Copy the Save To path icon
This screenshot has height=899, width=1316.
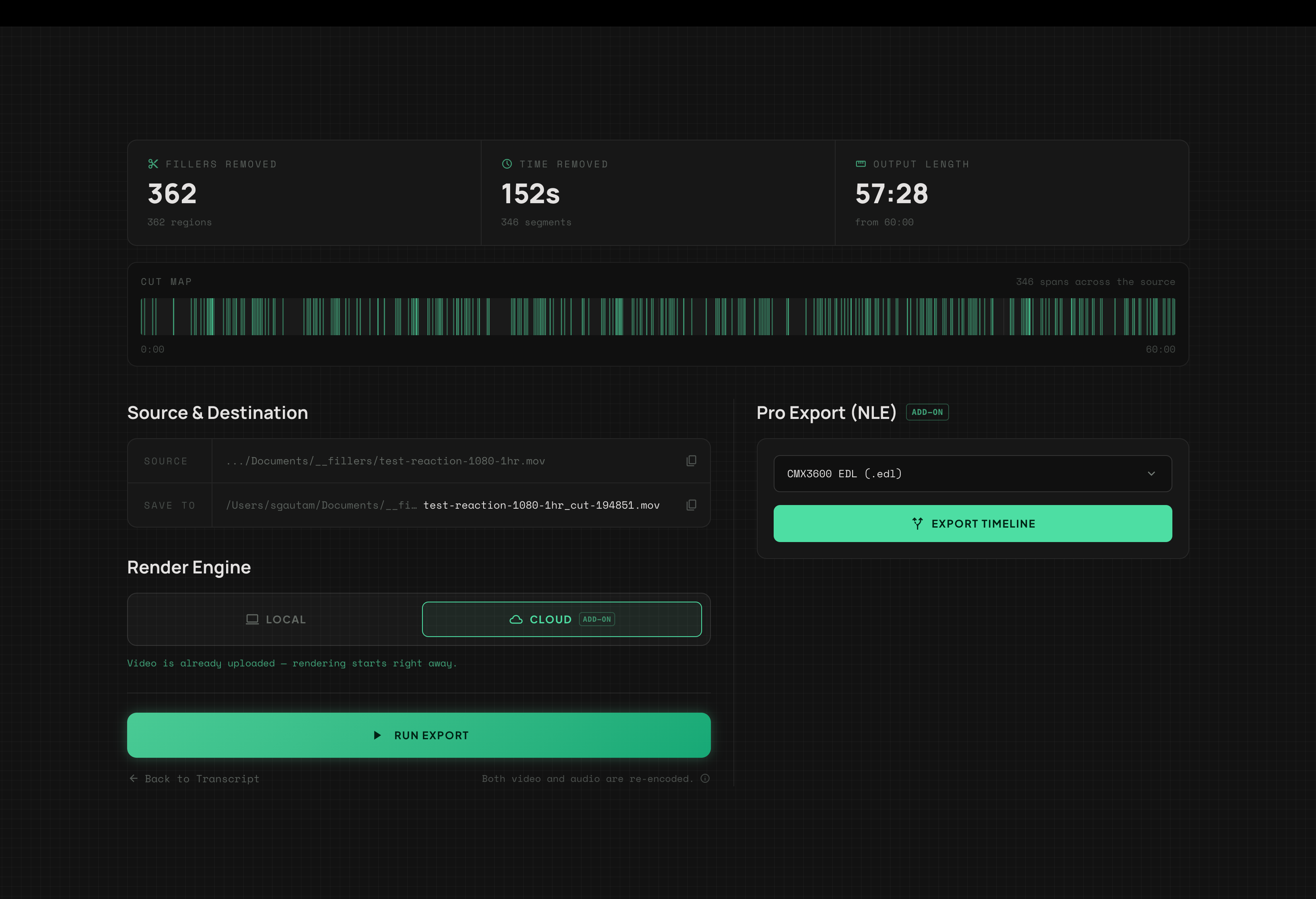click(691, 505)
